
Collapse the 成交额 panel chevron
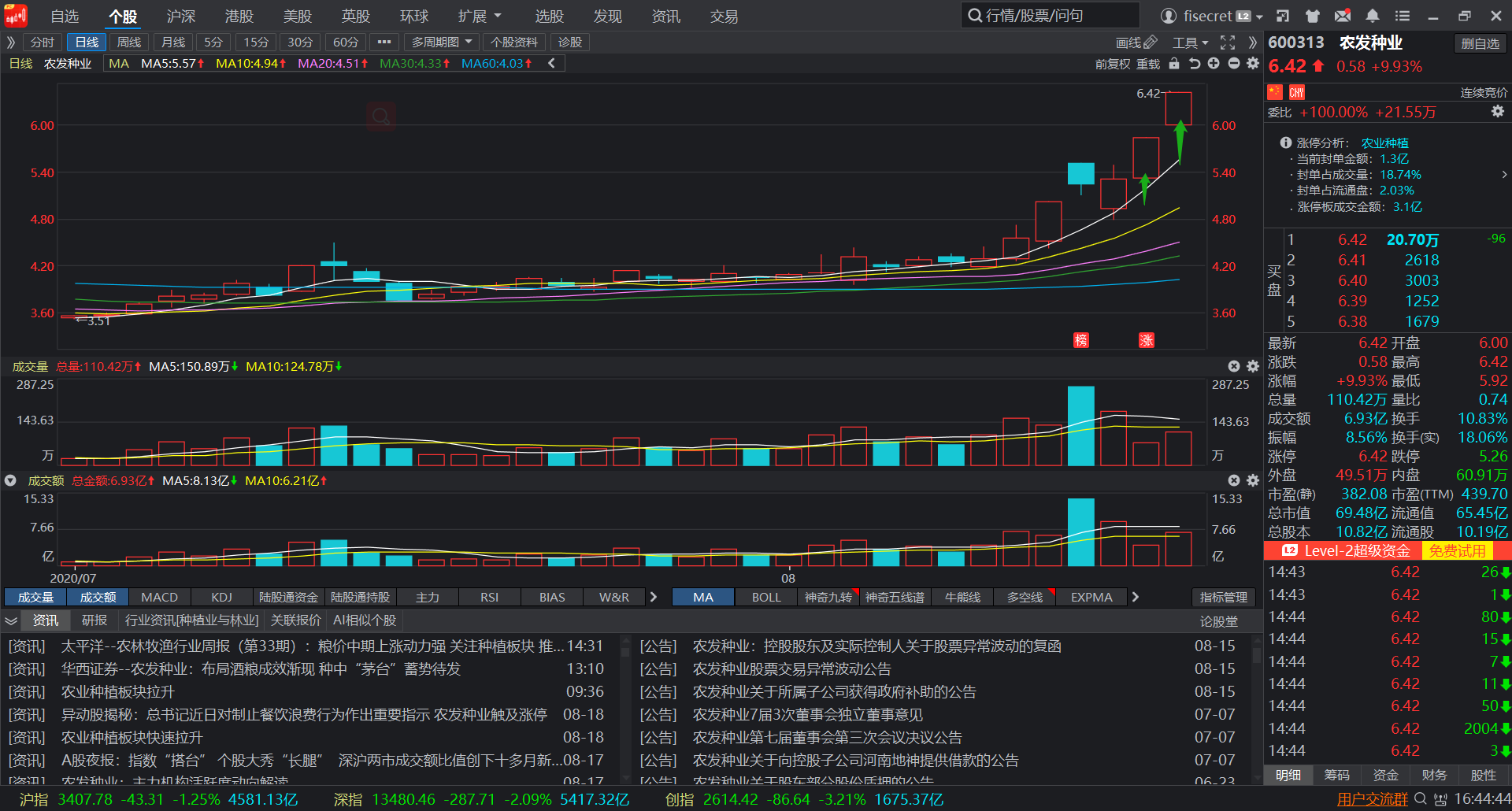(10, 480)
